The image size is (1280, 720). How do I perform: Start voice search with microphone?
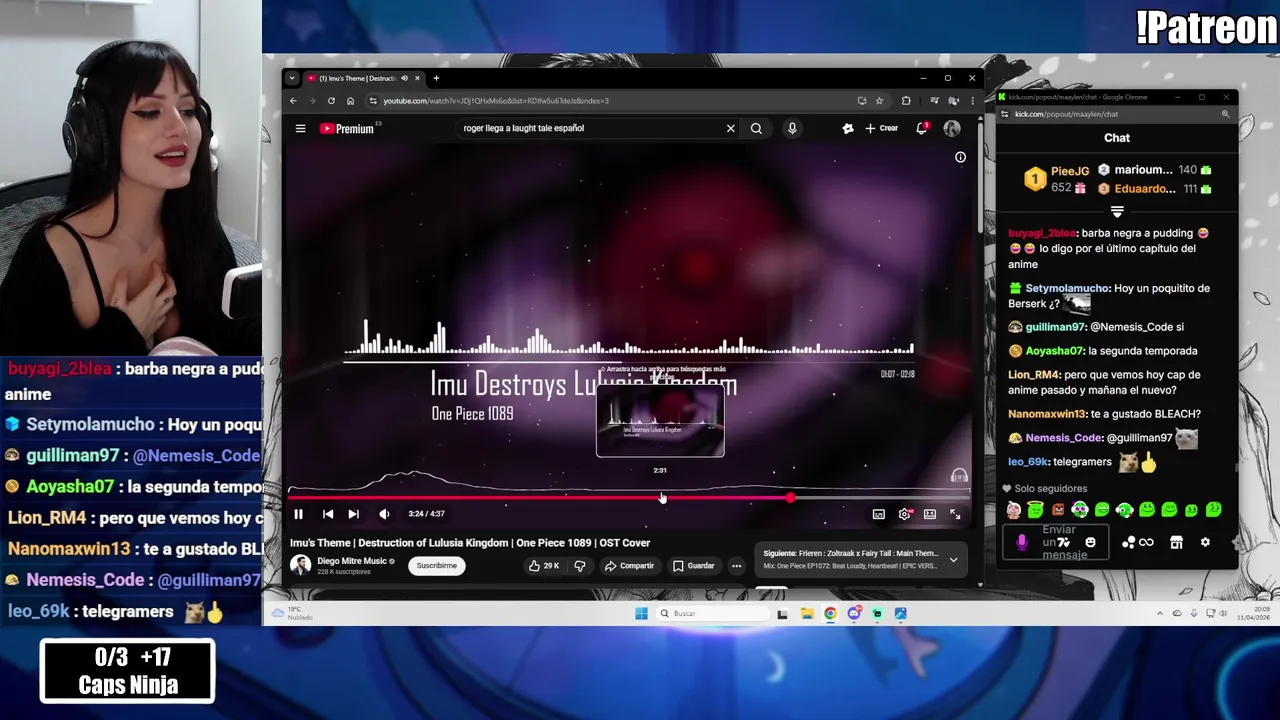pos(792,128)
